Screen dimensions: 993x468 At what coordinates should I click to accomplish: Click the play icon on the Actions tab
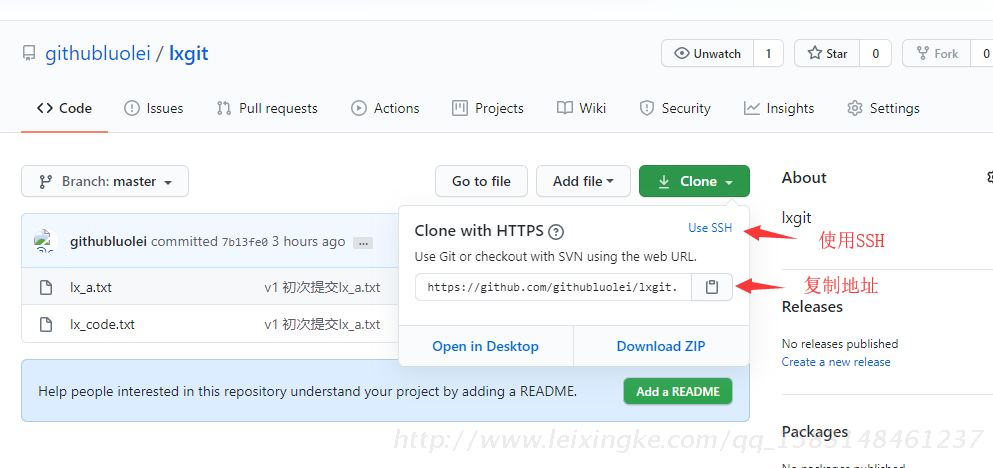(359, 108)
